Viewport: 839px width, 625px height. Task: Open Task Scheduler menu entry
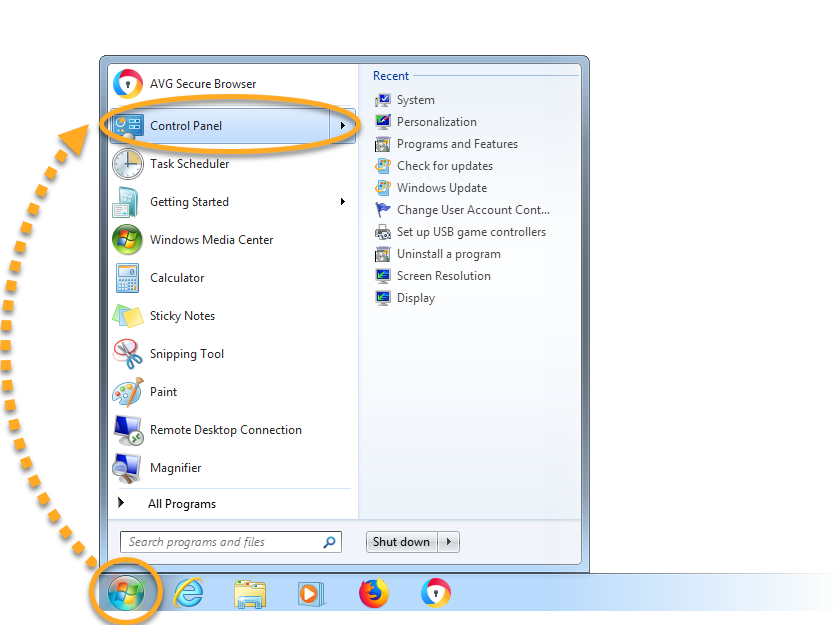[x=233, y=164]
